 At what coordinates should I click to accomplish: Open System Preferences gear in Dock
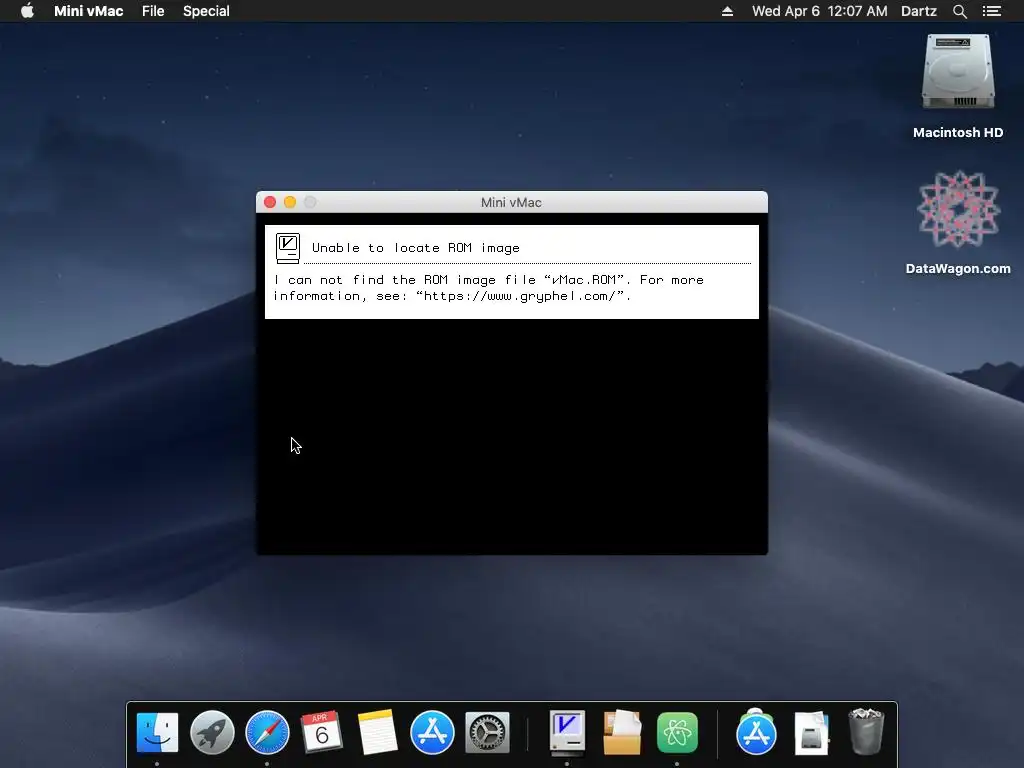[x=487, y=732]
